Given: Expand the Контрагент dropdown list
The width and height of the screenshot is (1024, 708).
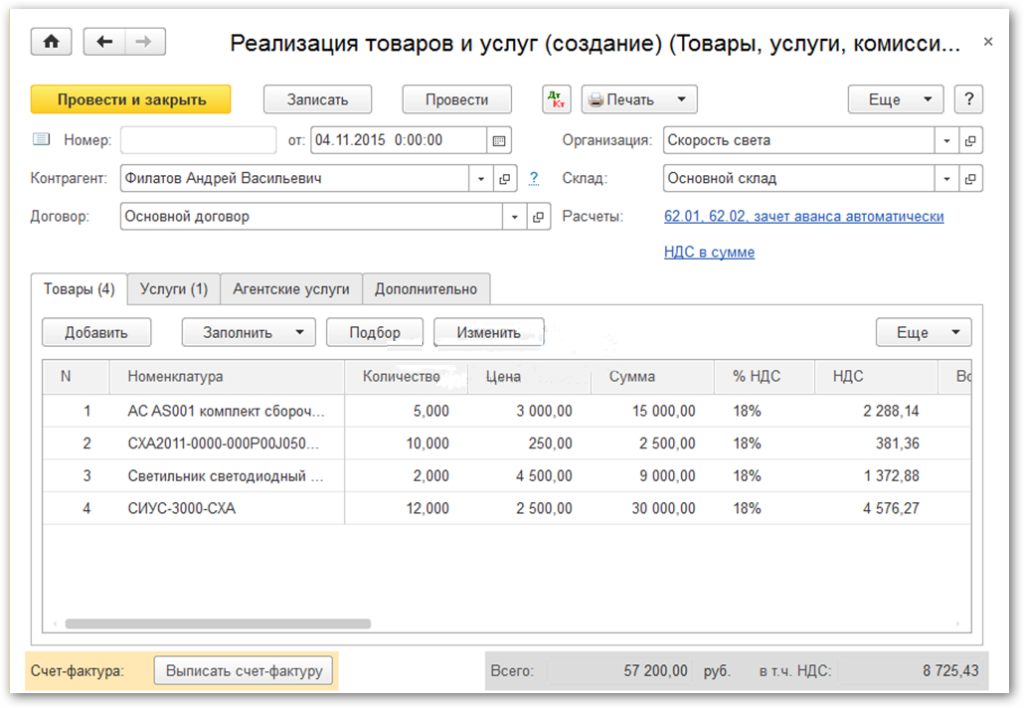Looking at the screenshot, I should point(481,179).
